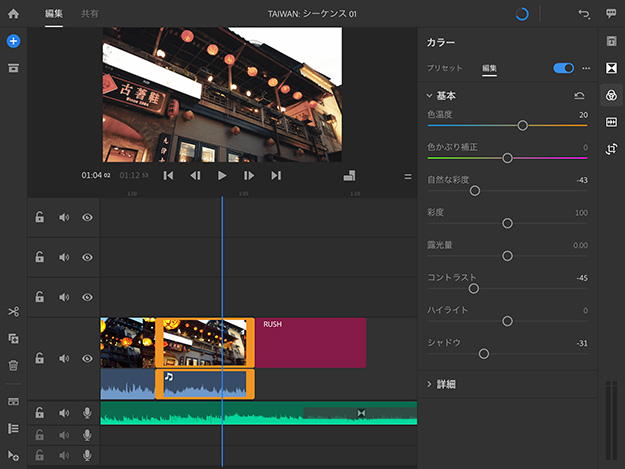Image resolution: width=625 pixels, height=469 pixels.
Task: Switch to the 共有 tab
Action: point(90,14)
